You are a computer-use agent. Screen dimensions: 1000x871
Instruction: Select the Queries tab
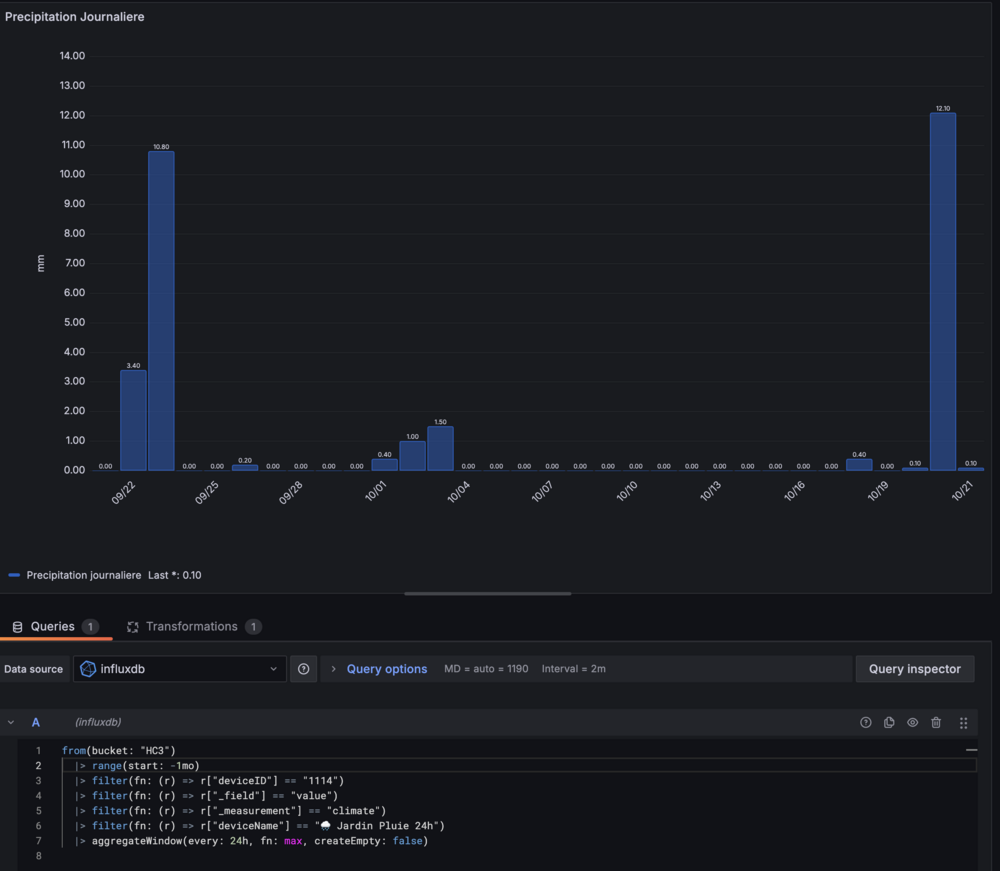pyautogui.click(x=52, y=627)
